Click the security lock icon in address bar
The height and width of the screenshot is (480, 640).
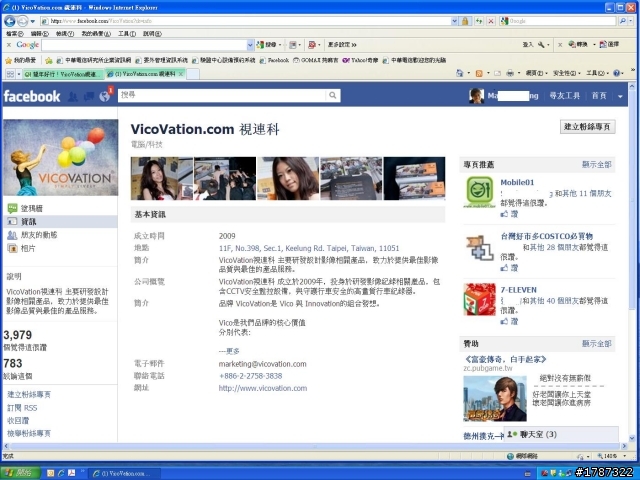tap(464, 21)
